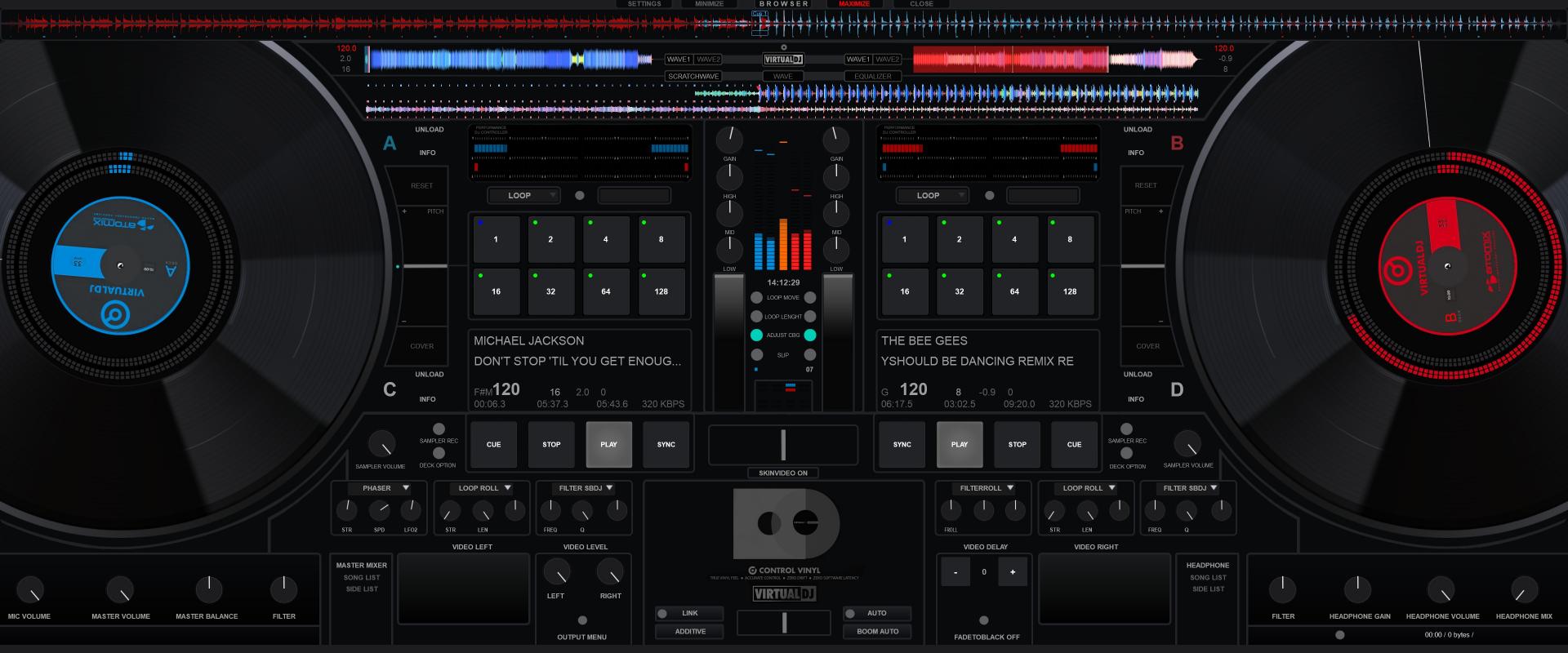The height and width of the screenshot is (653, 1568).
Task: Expand right FILTER SBDJ effect dropdown
Action: pos(1189,488)
